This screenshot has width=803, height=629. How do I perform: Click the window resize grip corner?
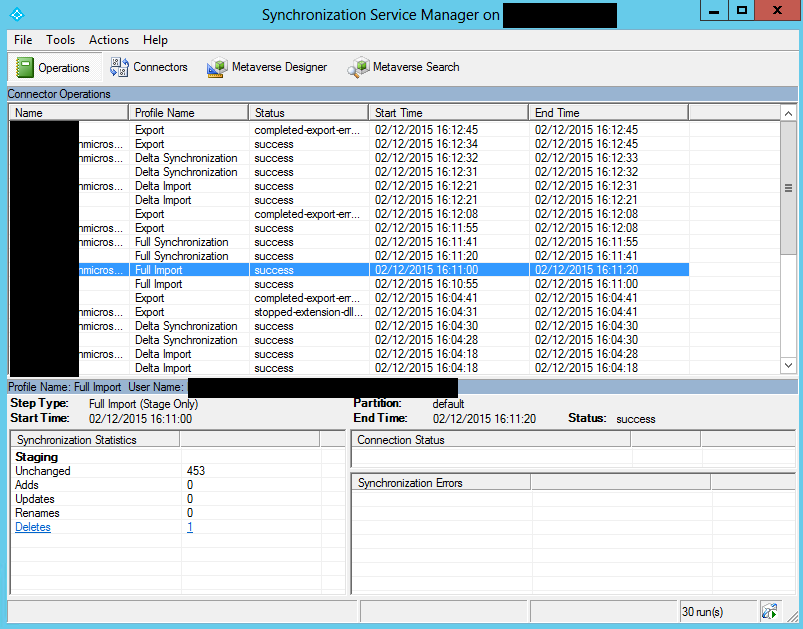pyautogui.click(x=792, y=615)
